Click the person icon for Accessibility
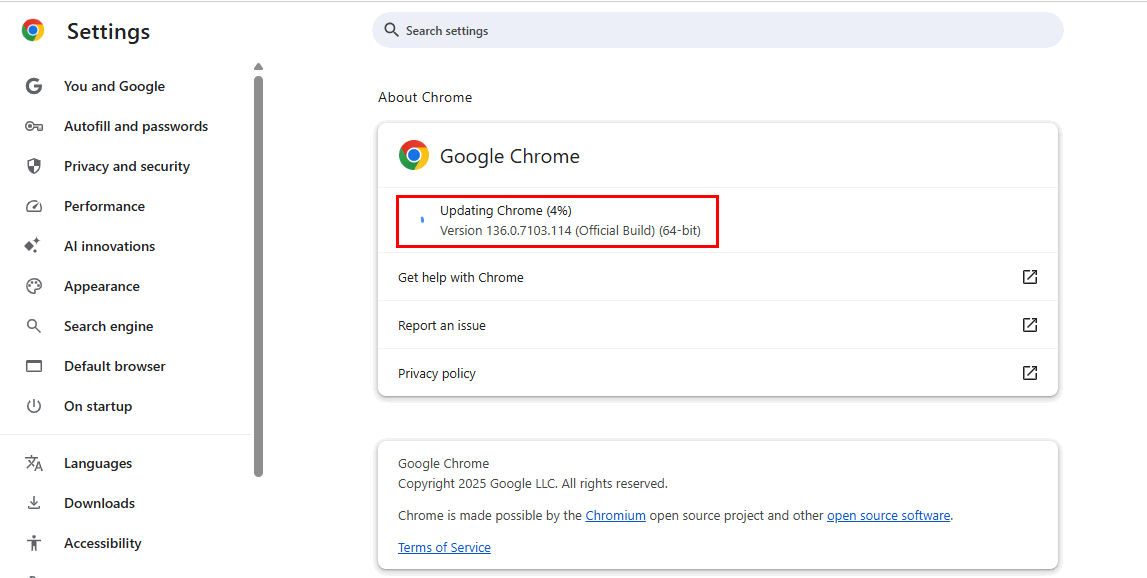The width and height of the screenshot is (1147, 578). pos(34,543)
